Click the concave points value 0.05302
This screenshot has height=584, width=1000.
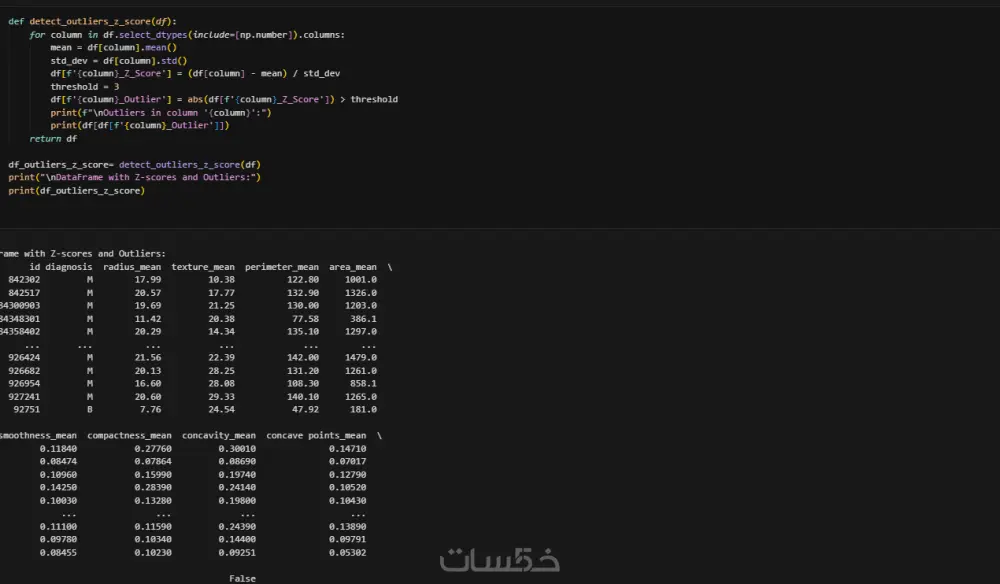(348, 553)
